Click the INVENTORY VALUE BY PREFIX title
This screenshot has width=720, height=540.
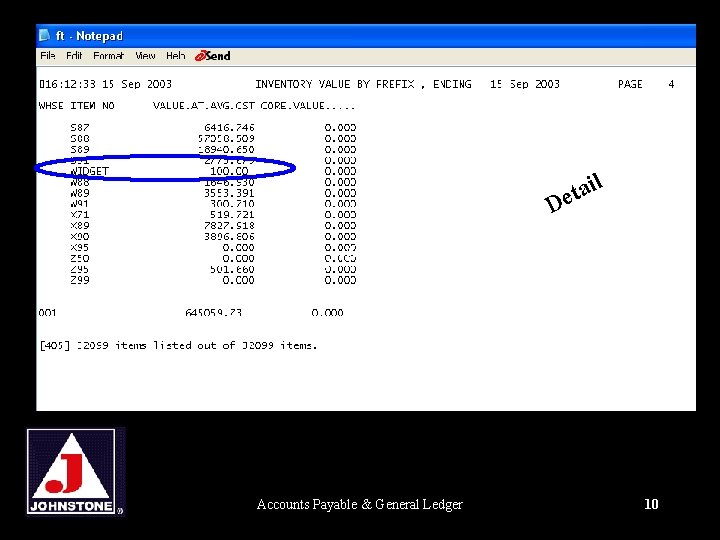click(x=335, y=84)
